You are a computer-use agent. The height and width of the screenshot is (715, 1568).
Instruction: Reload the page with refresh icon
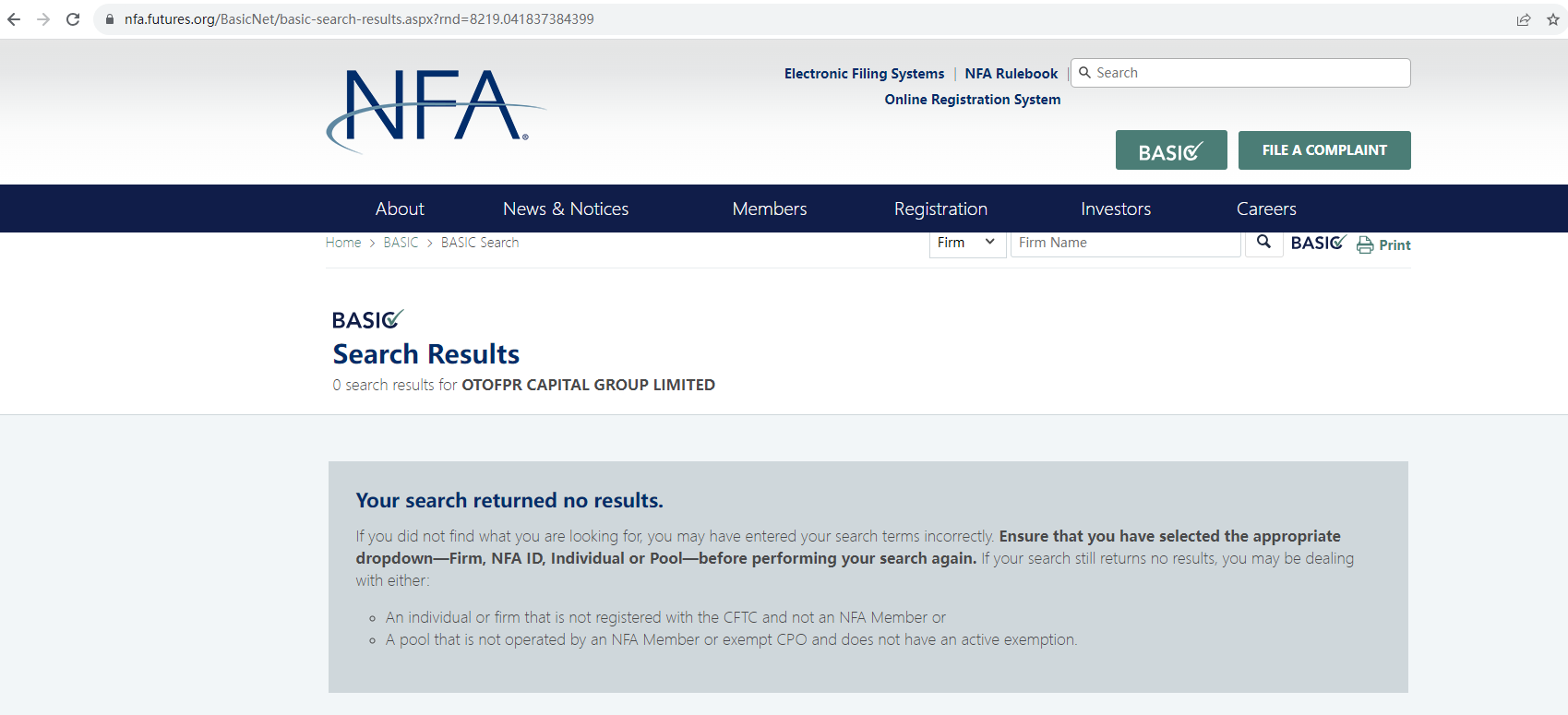[x=73, y=19]
